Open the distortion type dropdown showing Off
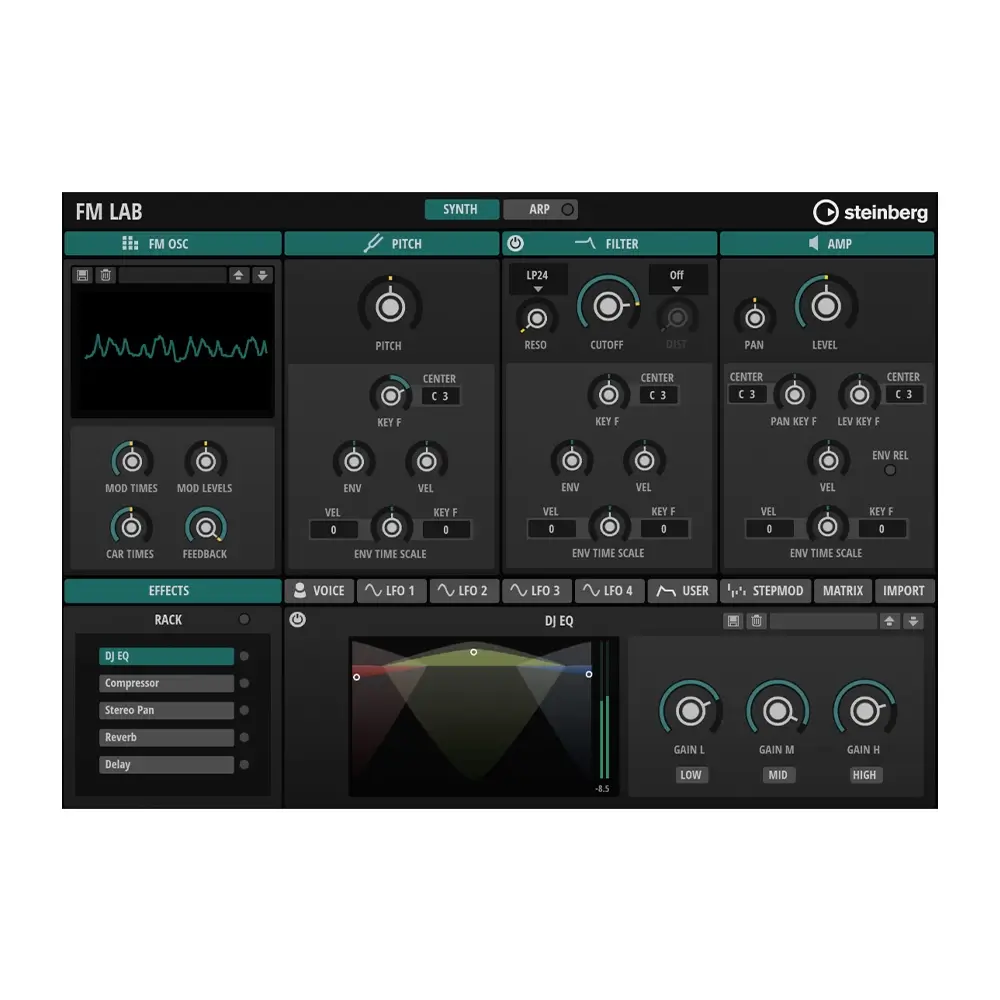Viewport: 1000px width, 1000px height. [677, 279]
